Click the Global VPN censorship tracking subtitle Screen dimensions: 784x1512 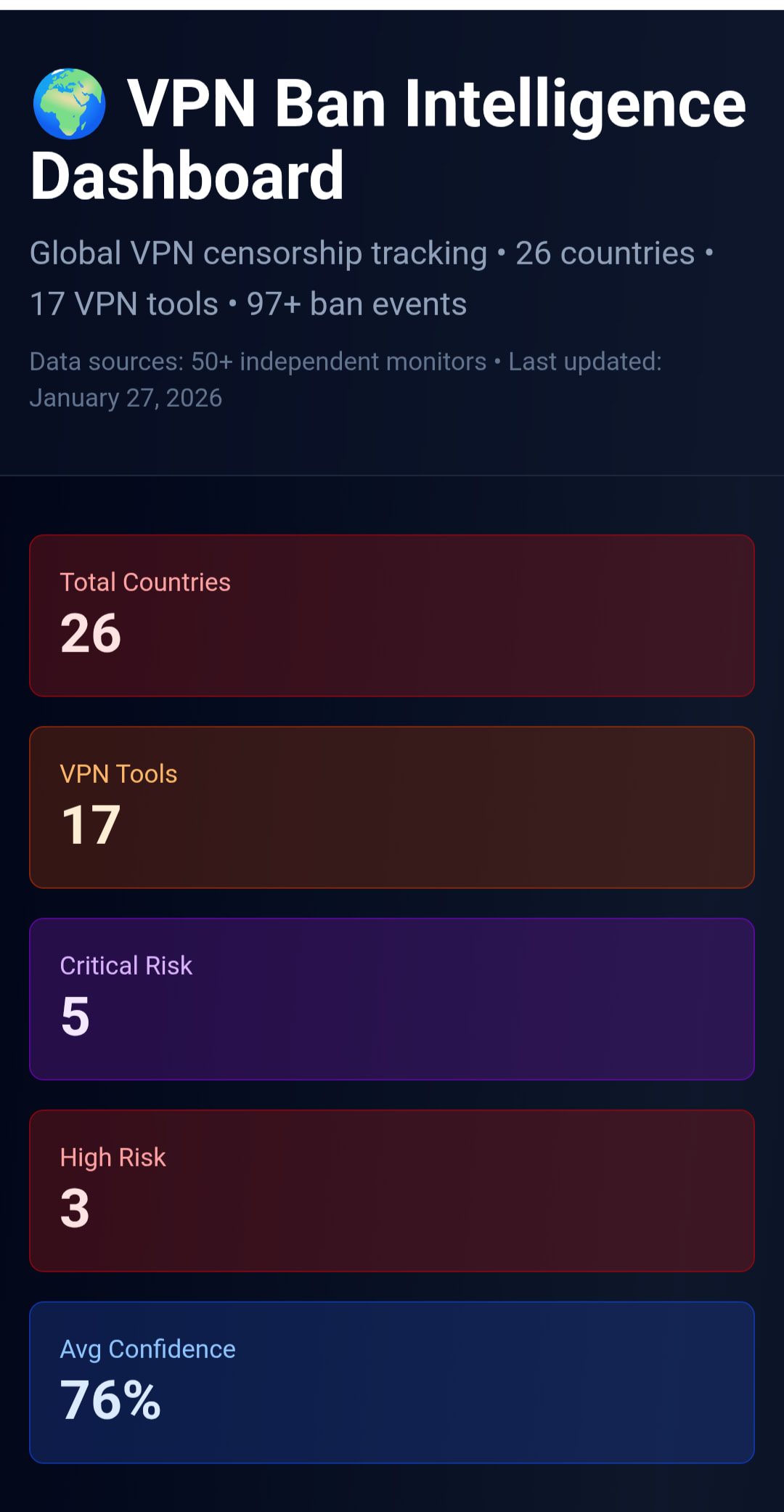(x=258, y=253)
